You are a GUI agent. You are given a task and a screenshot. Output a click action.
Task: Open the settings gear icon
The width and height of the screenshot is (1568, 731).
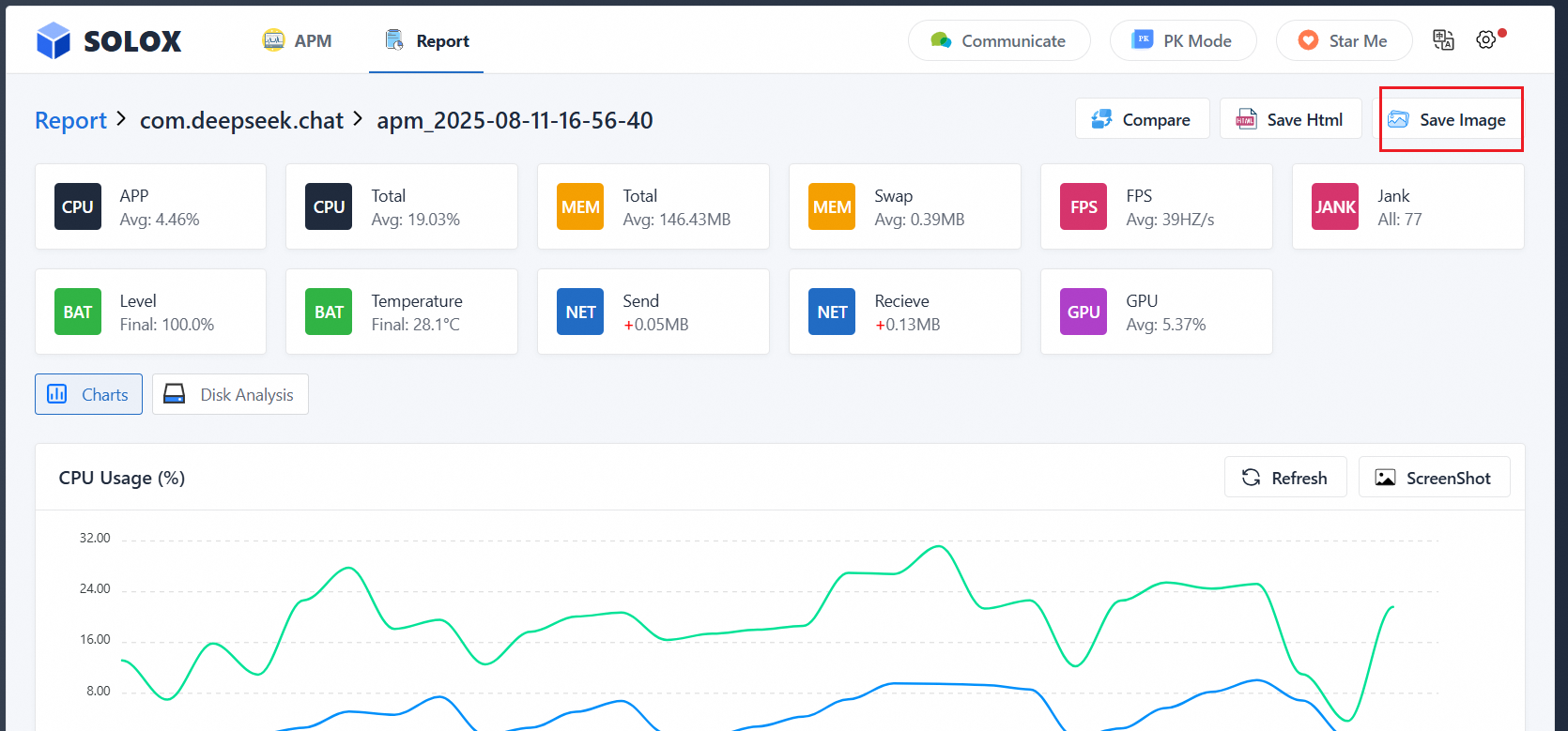(1485, 40)
